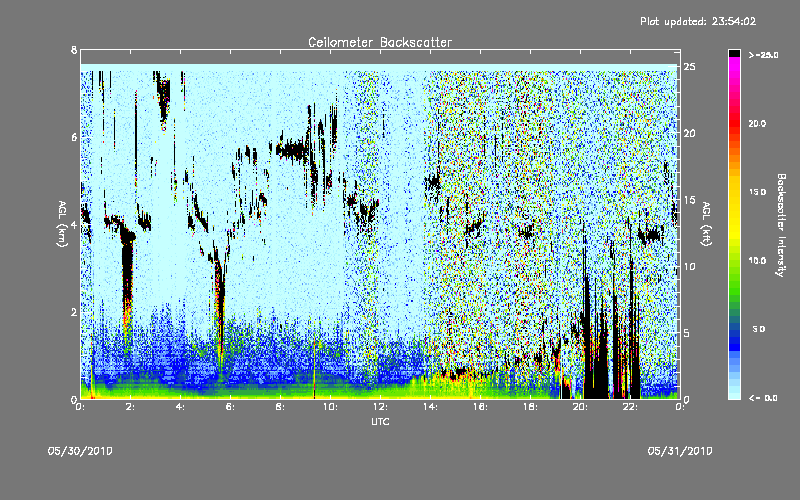Select the 'UTC' time axis label
The height and width of the screenshot is (500, 800).
point(380,421)
